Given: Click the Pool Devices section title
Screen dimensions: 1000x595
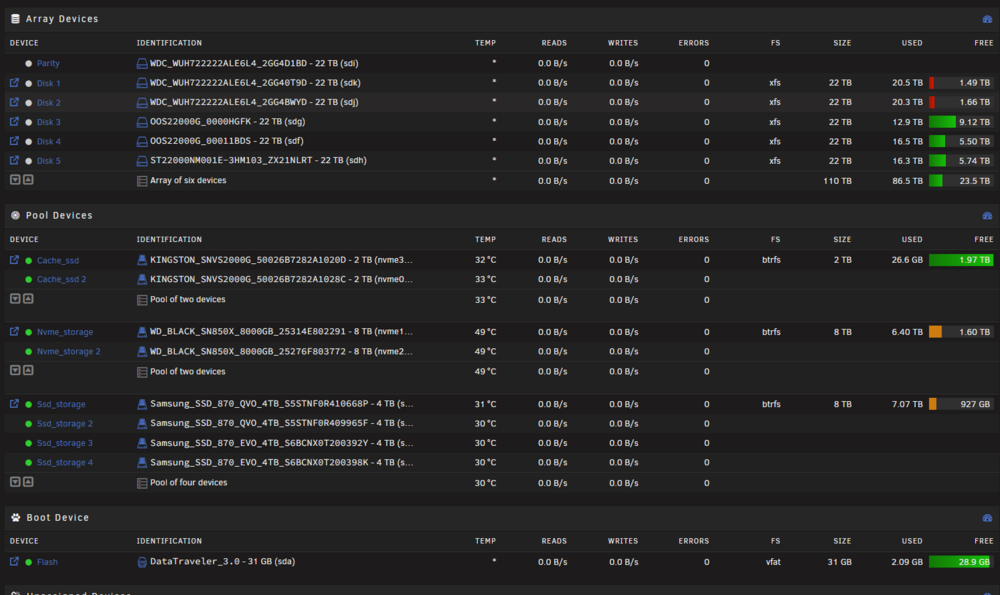Looking at the screenshot, I should point(59,216).
